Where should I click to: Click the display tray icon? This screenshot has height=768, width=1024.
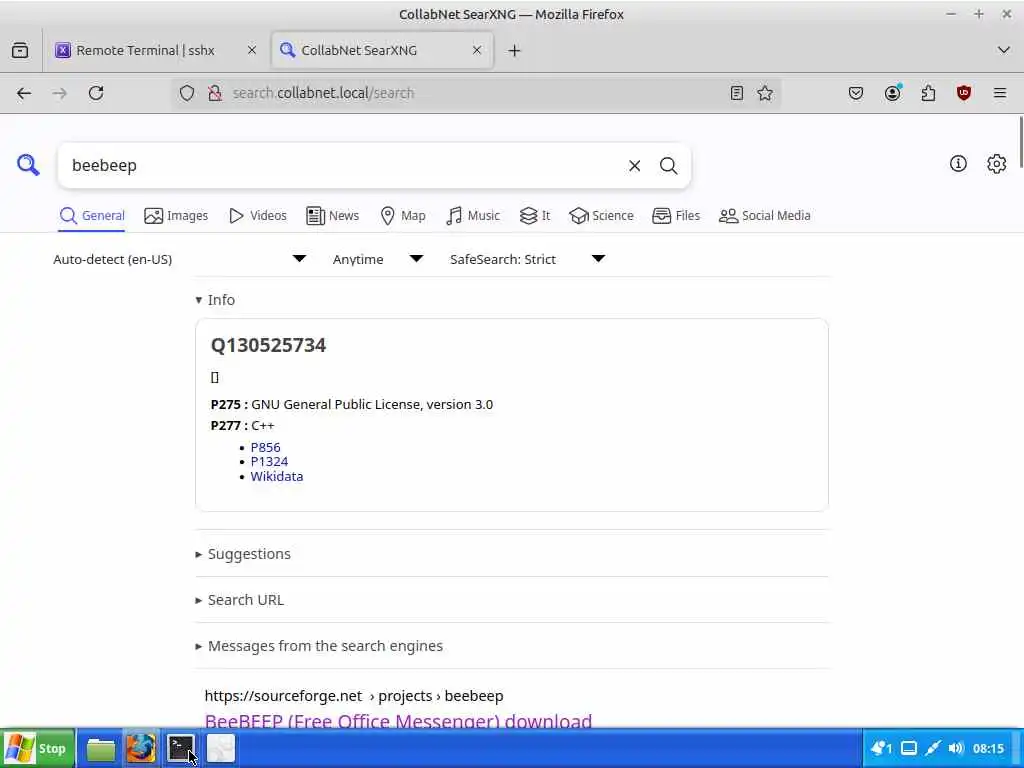pos(909,748)
